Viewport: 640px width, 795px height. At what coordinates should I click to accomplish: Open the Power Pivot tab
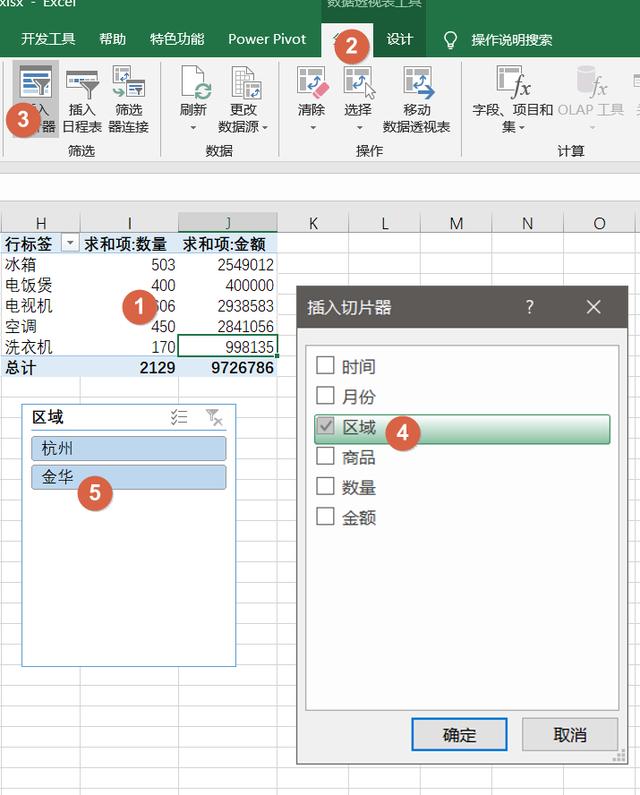tap(267, 39)
